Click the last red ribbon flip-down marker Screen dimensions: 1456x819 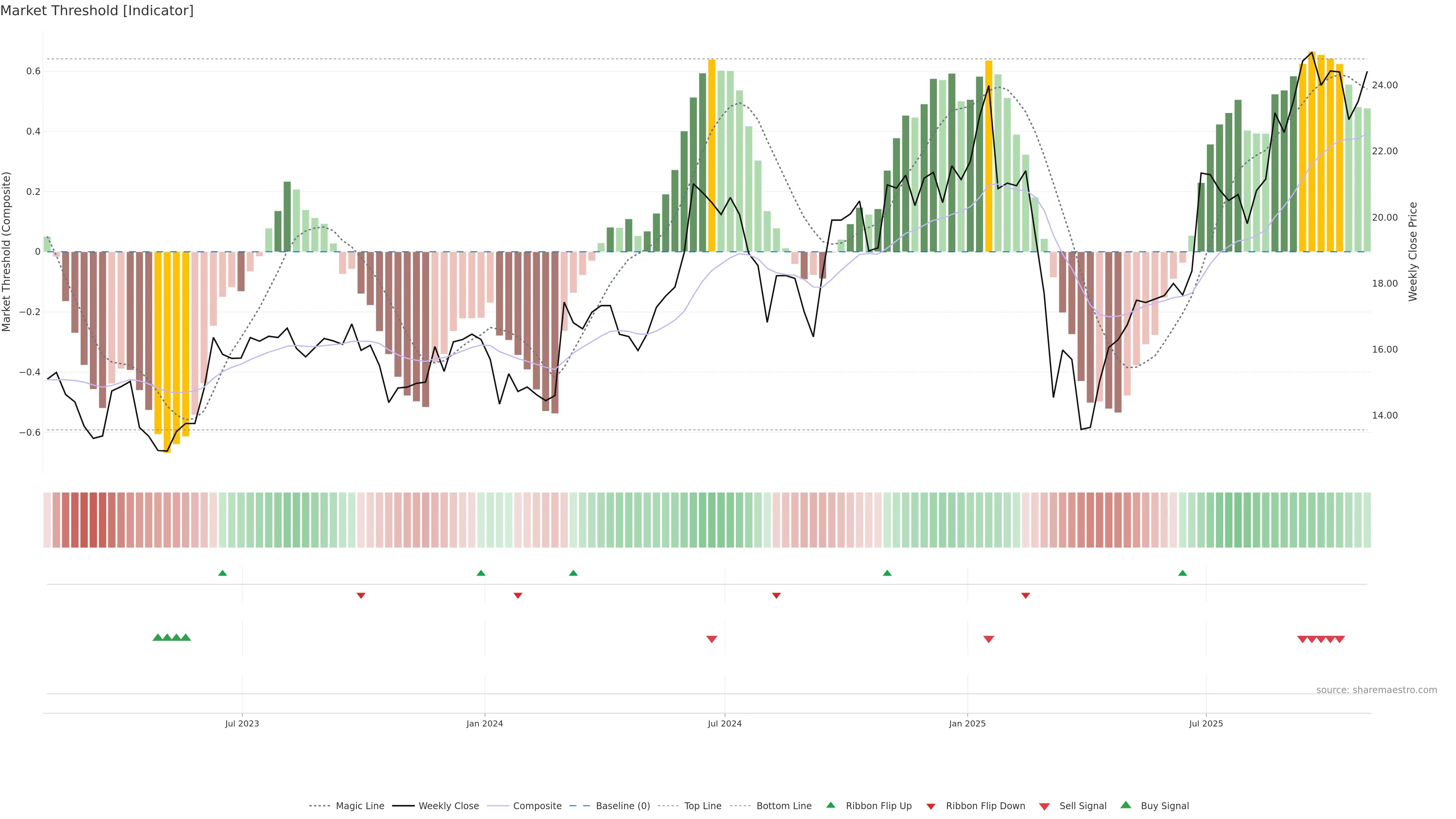click(x=1025, y=595)
